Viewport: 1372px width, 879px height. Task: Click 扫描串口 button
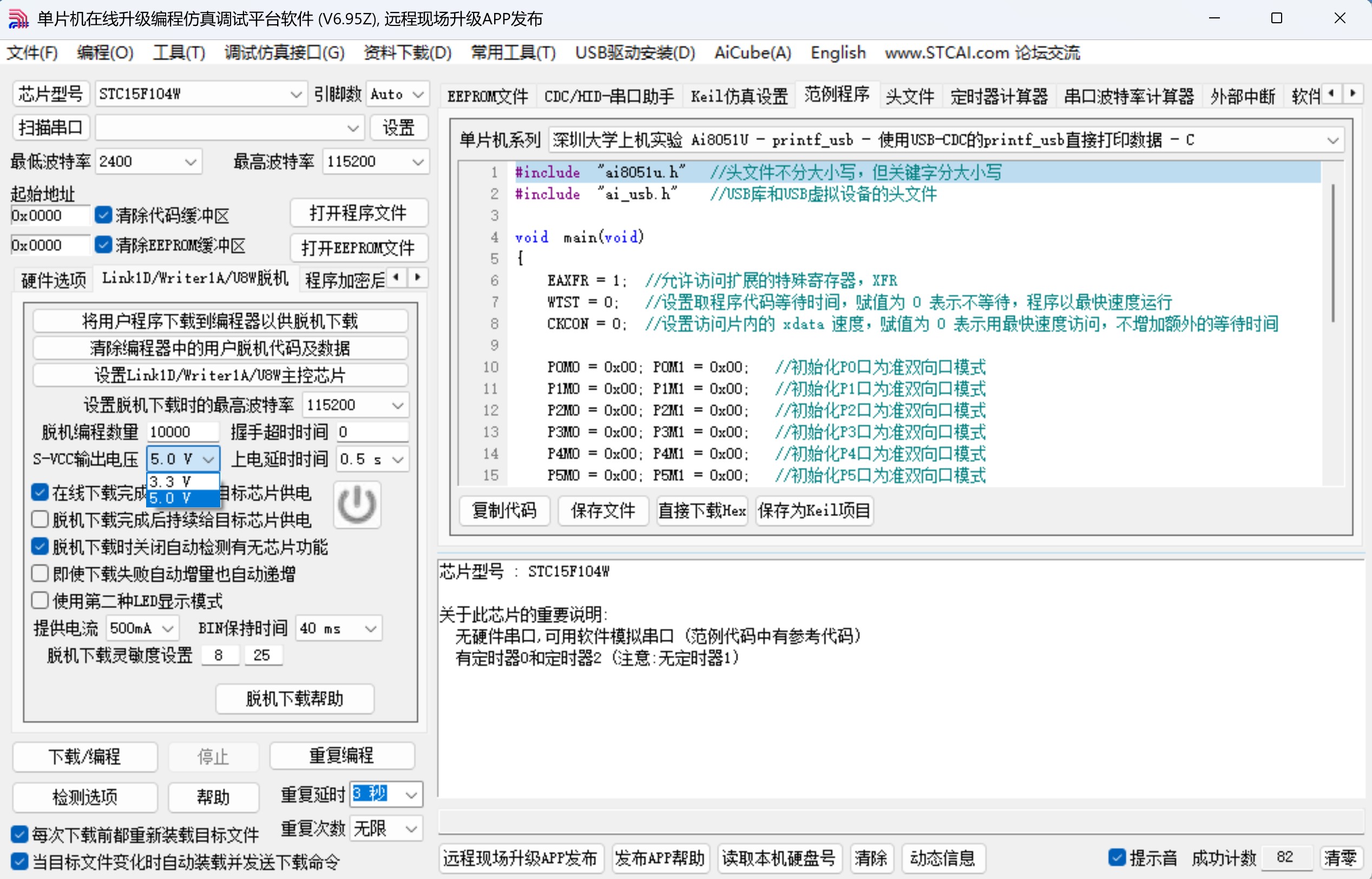pyautogui.click(x=51, y=128)
